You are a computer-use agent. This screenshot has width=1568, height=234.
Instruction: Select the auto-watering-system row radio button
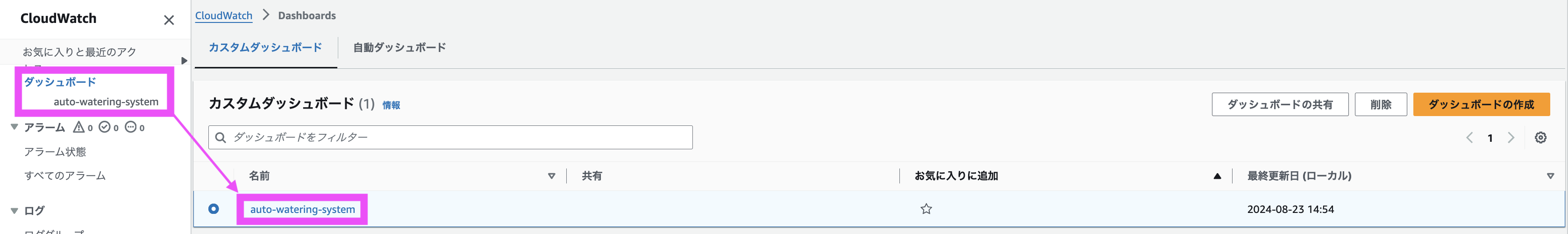214,209
